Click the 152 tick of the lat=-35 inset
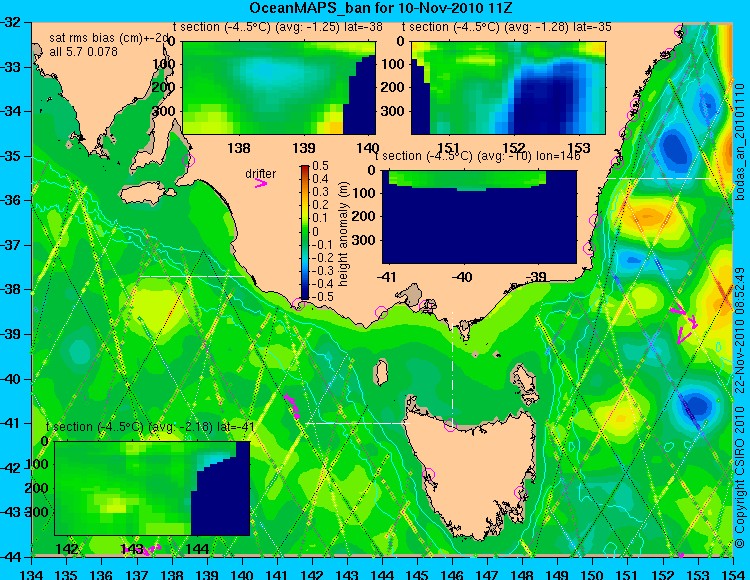750x580 pixels. click(513, 148)
